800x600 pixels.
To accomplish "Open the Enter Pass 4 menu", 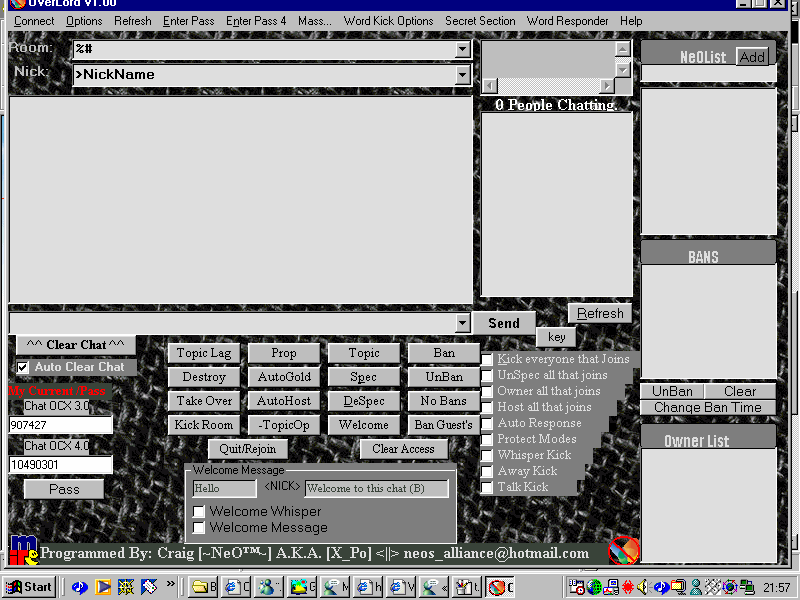I will pyautogui.click(x=256, y=21).
